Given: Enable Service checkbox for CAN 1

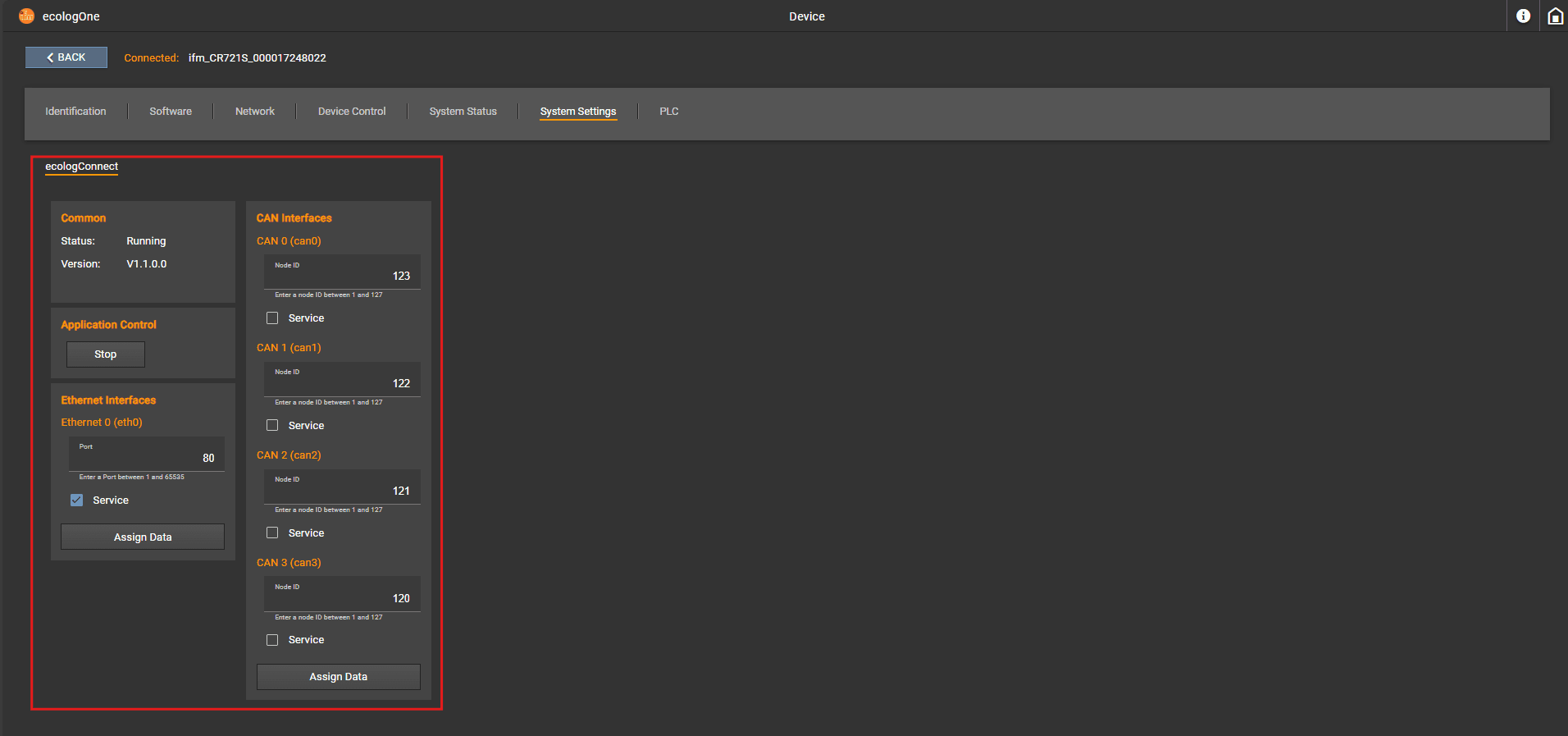Looking at the screenshot, I should click(x=272, y=426).
